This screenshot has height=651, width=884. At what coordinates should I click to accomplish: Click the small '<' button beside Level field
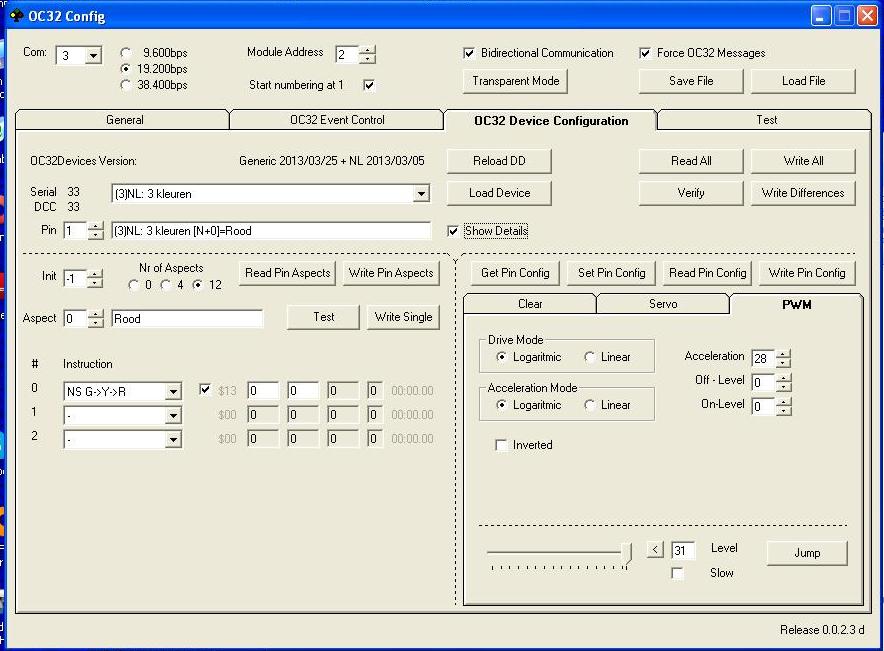(x=655, y=549)
